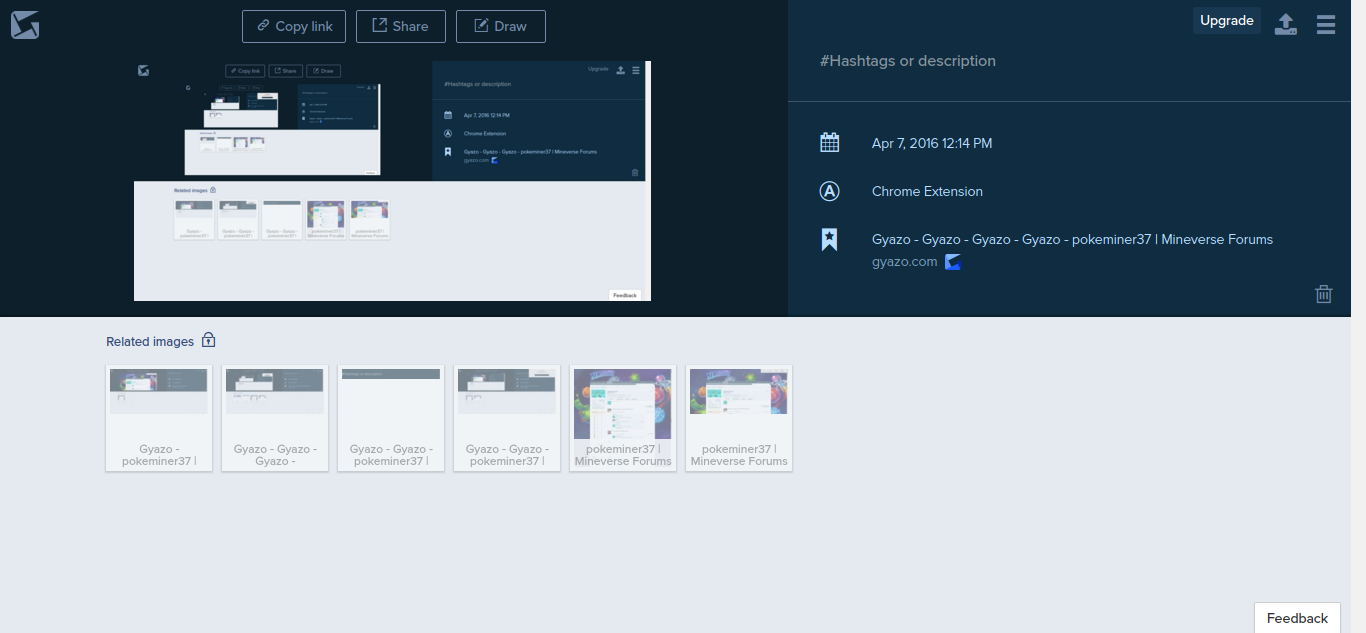Click the Draw button
Viewport: 1366px width, 633px height.
[501, 26]
